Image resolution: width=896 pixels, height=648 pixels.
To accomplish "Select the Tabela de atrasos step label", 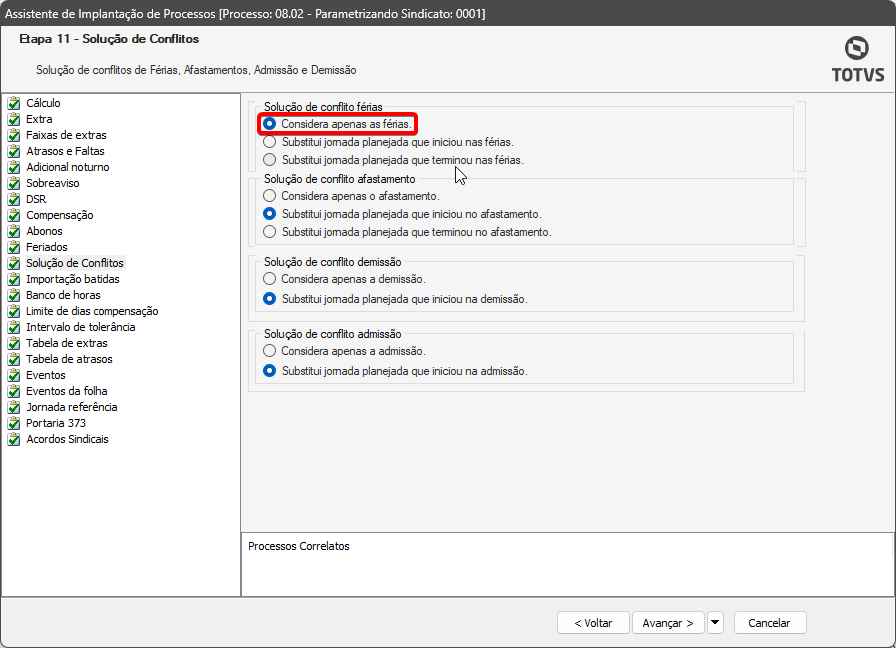I will (69, 359).
